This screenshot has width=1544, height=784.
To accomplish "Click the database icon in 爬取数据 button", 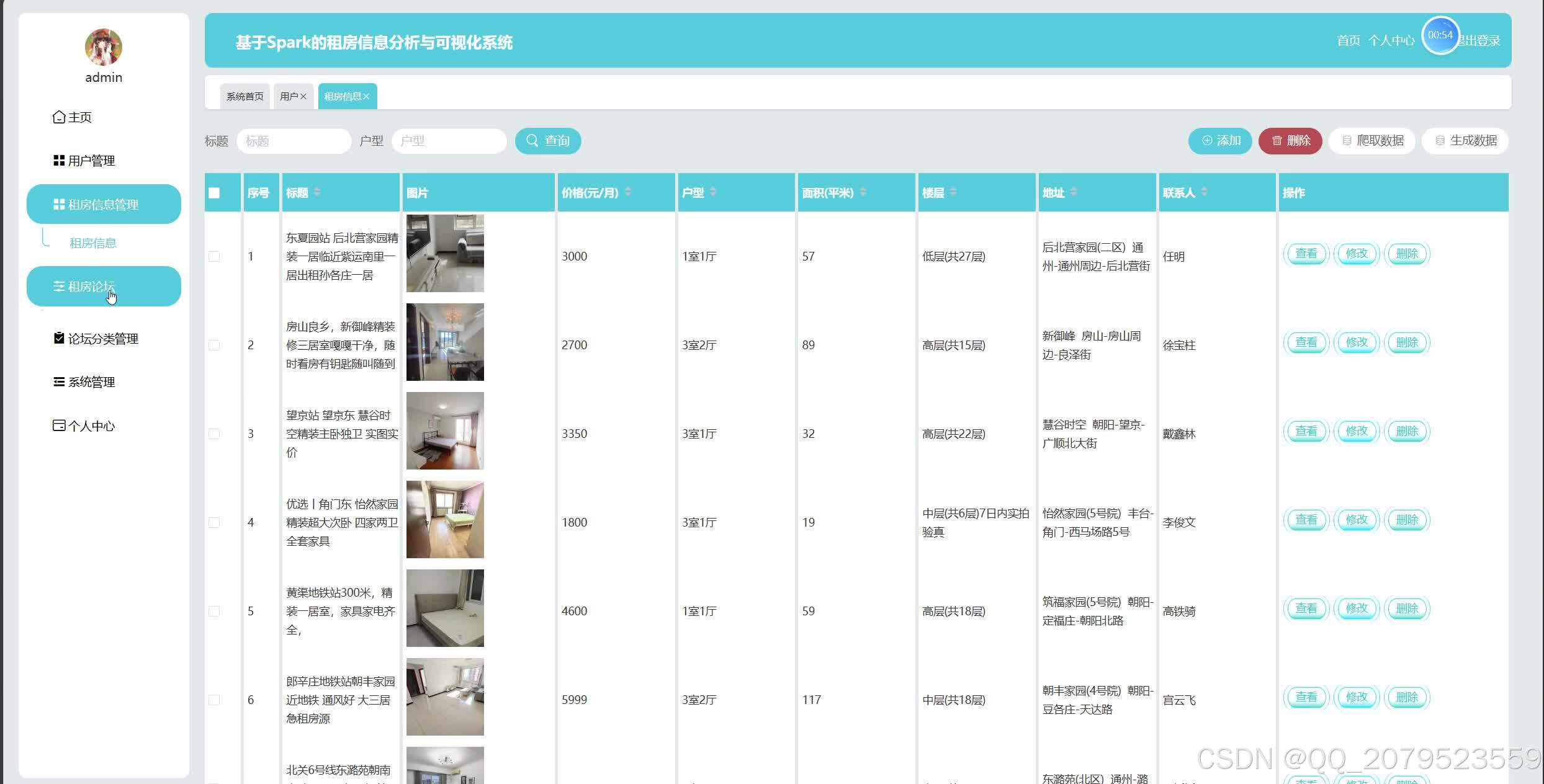I will [1347, 141].
